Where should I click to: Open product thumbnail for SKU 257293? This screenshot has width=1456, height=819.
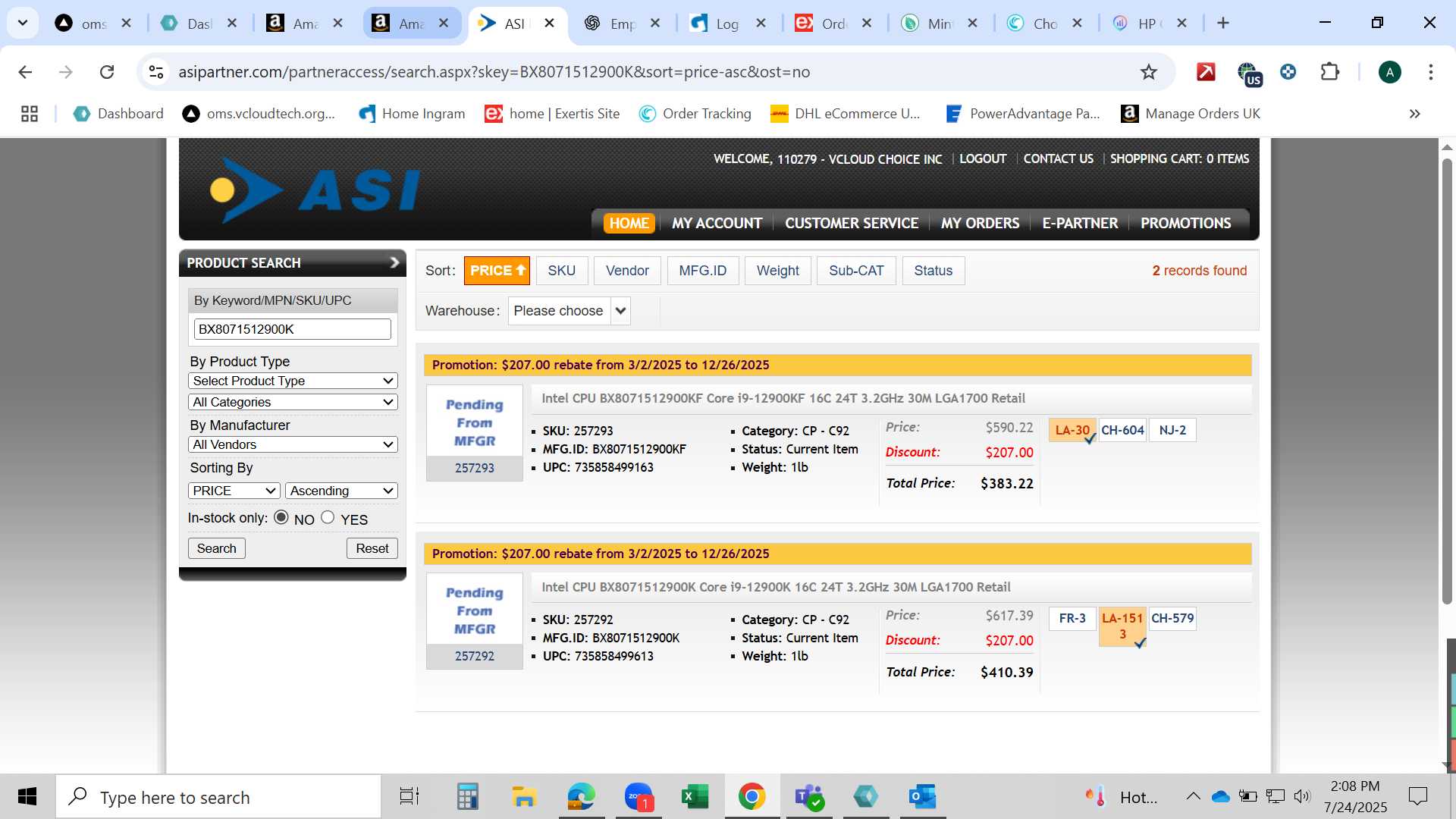[x=475, y=432]
